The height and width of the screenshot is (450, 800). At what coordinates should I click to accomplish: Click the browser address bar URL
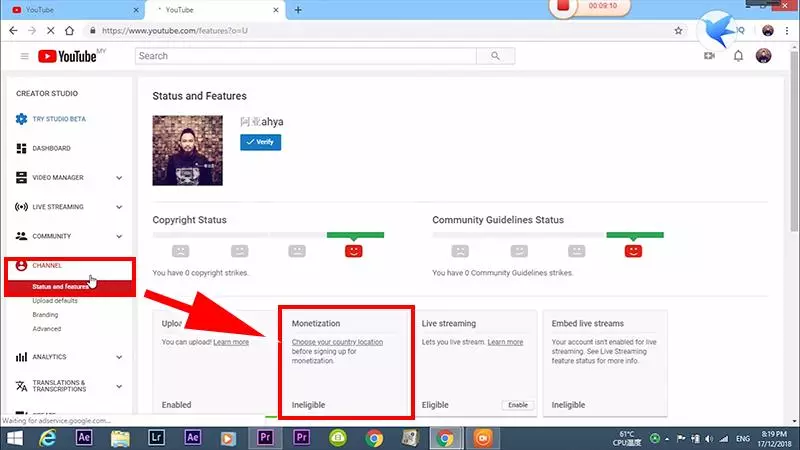[174, 31]
